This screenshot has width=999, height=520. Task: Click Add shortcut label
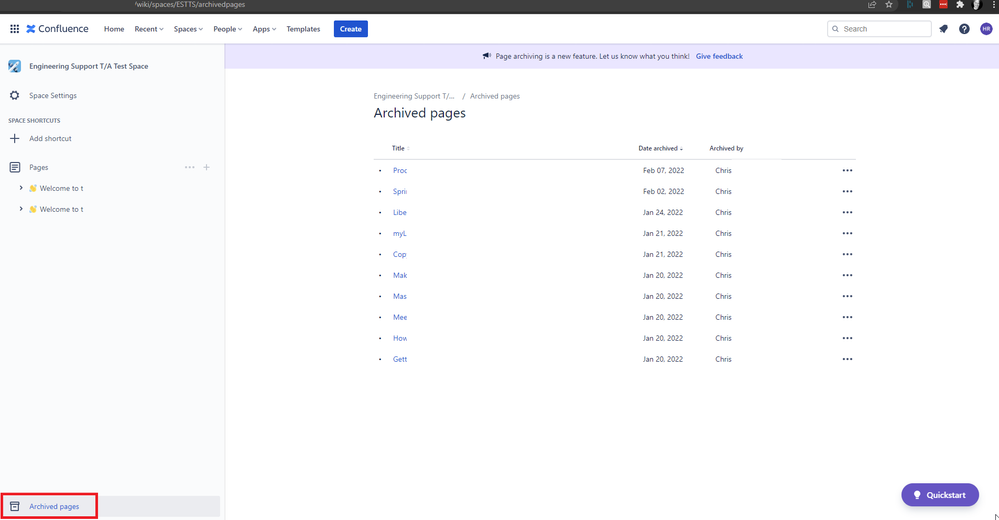pos(50,138)
